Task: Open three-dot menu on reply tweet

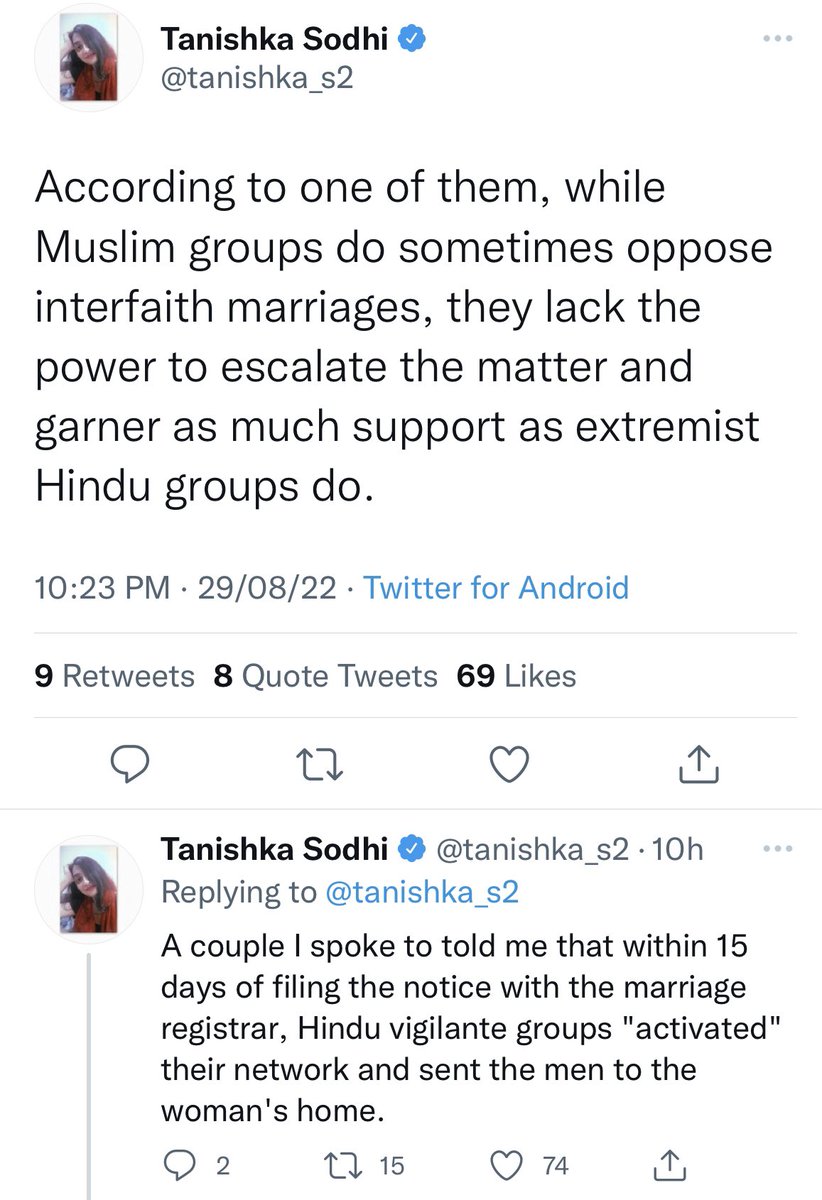Action: point(776,849)
